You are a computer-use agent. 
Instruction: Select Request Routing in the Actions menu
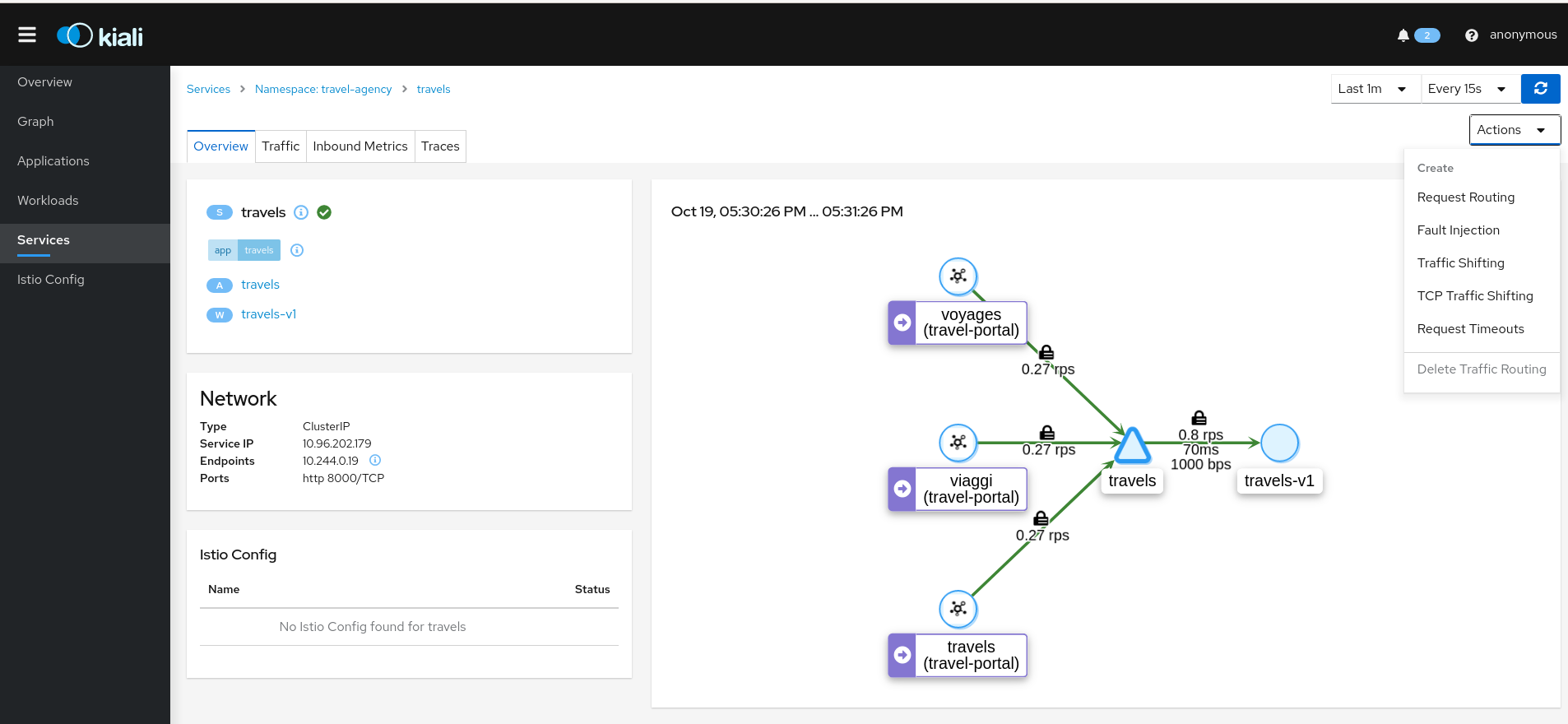(1465, 197)
